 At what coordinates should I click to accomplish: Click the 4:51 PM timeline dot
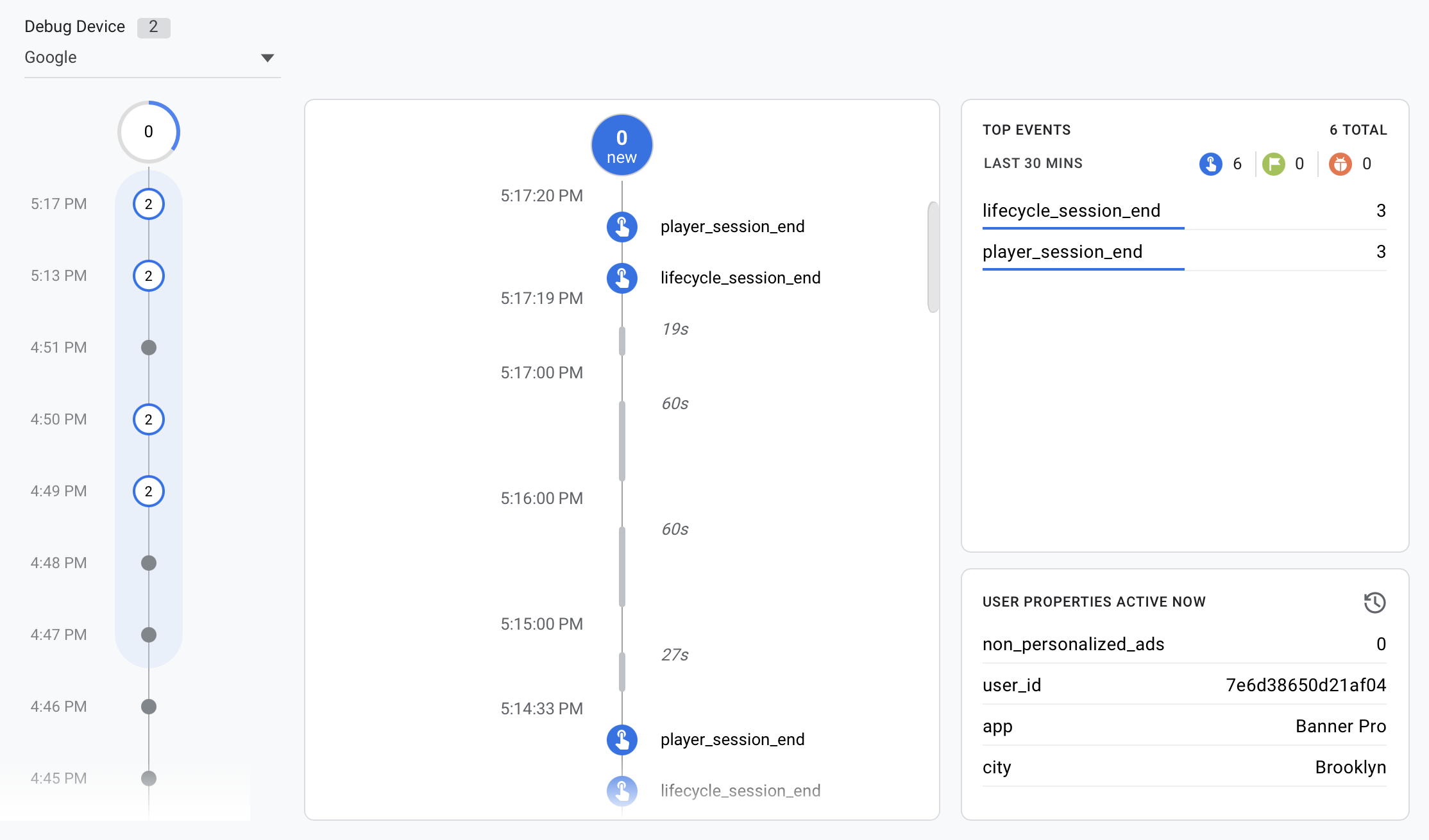(x=149, y=348)
